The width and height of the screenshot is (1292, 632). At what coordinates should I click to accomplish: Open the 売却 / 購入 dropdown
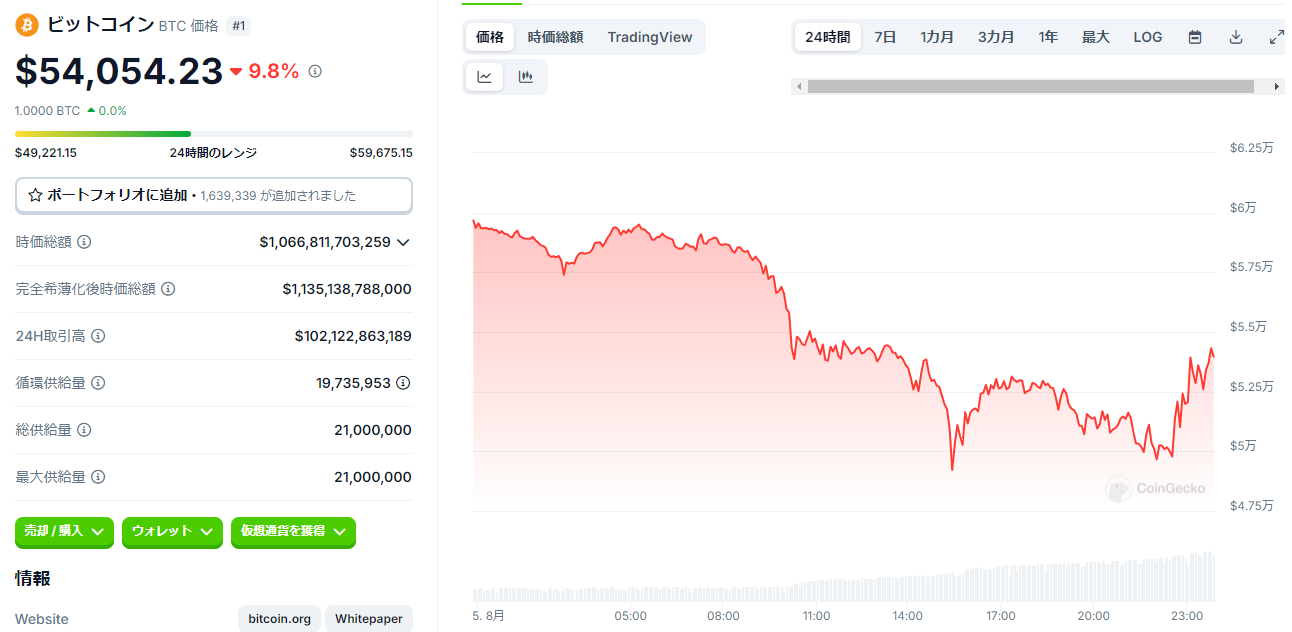pos(65,532)
